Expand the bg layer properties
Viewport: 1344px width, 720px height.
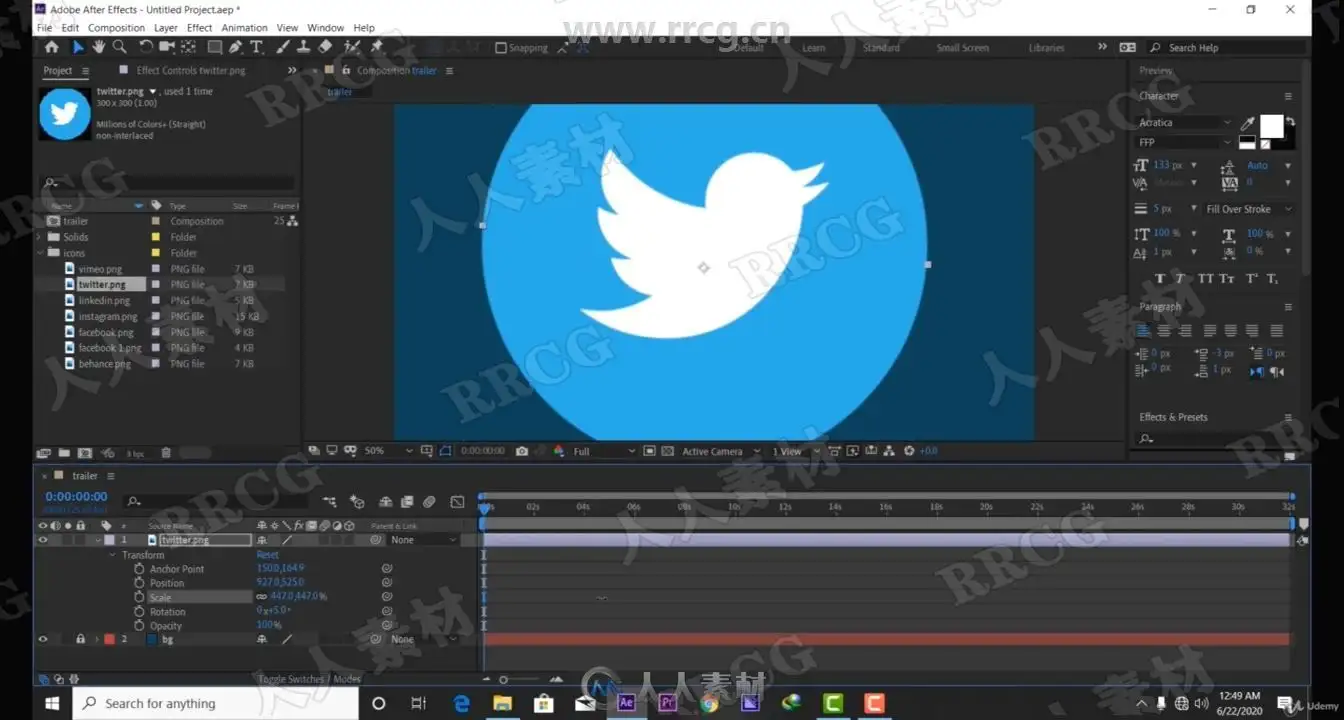click(x=96, y=639)
